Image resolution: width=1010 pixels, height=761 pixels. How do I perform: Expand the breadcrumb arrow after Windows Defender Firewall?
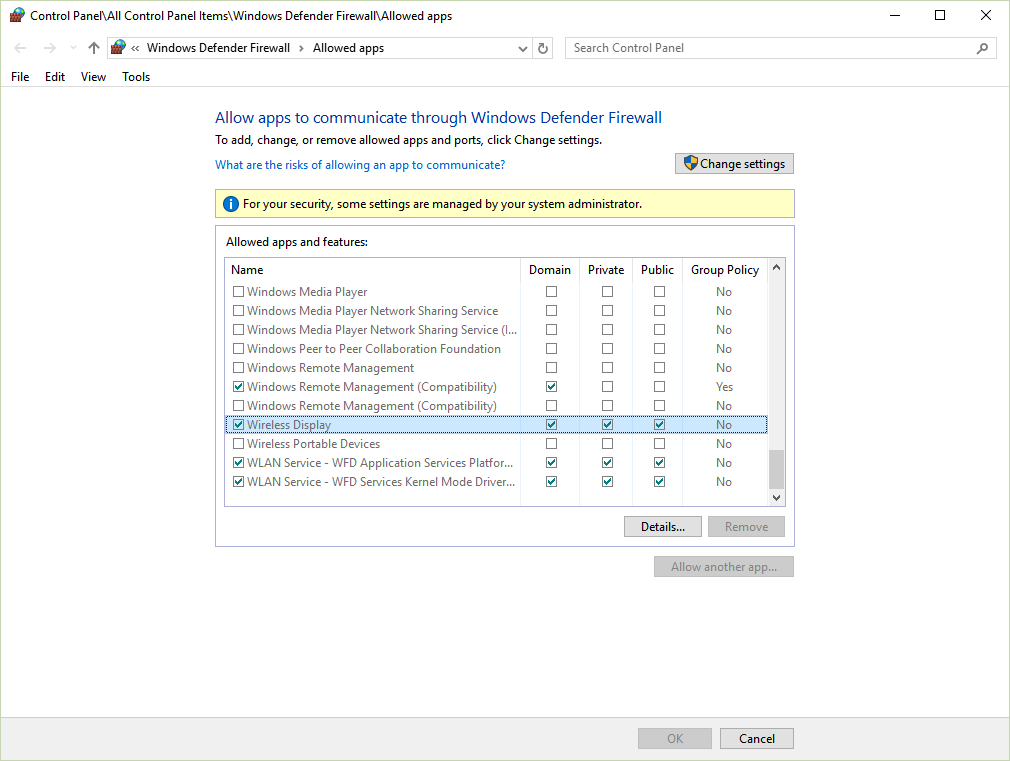[x=301, y=48]
